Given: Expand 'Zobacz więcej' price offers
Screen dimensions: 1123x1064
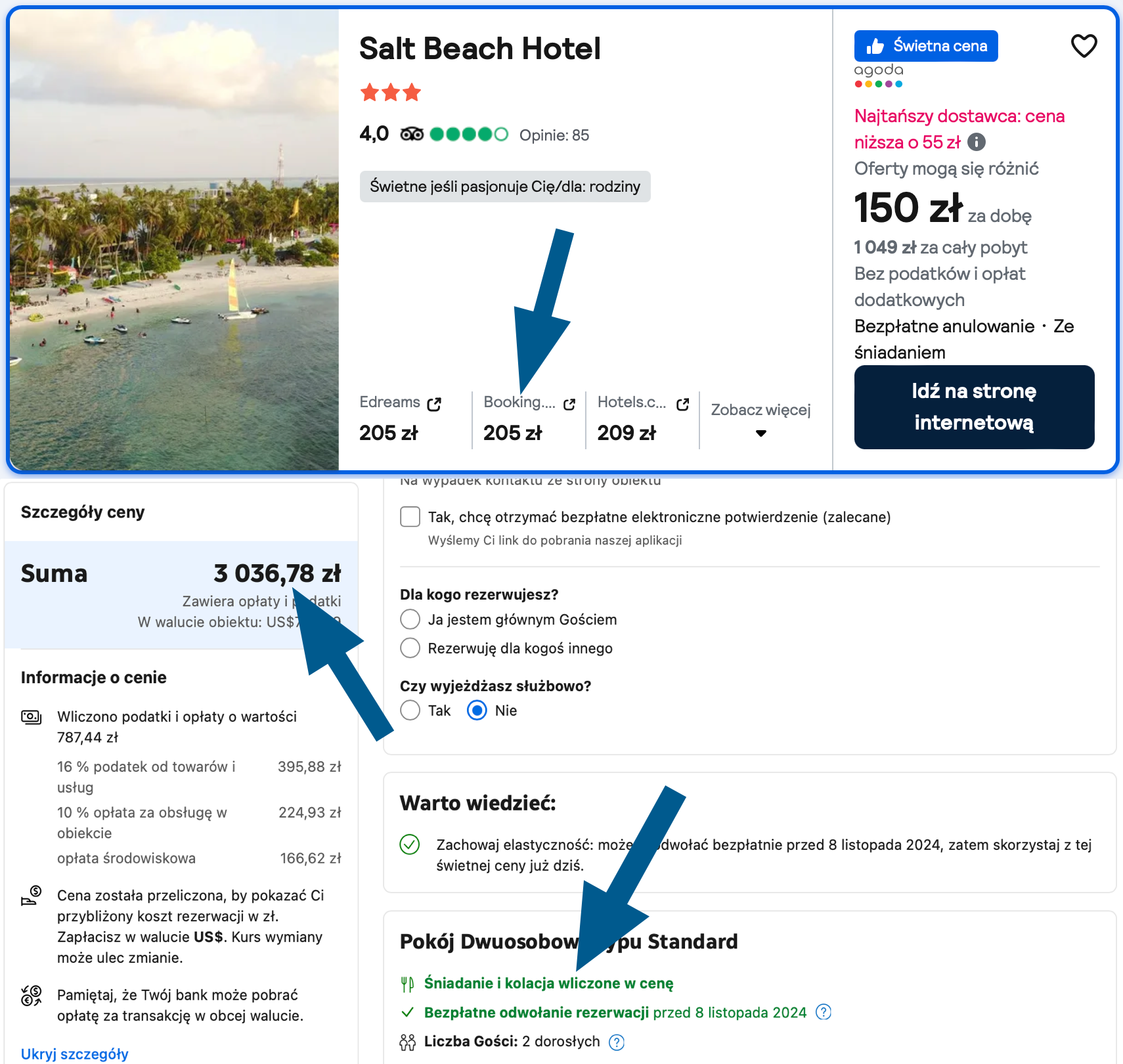Looking at the screenshot, I should tap(760, 419).
